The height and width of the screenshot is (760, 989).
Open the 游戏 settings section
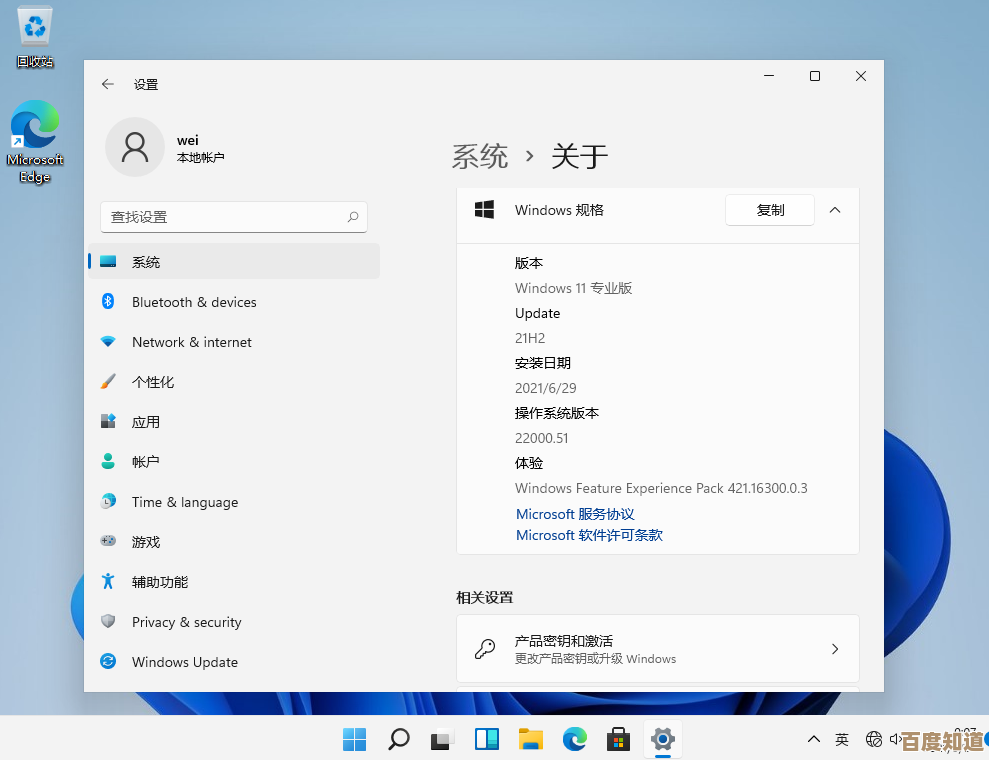pos(147,541)
